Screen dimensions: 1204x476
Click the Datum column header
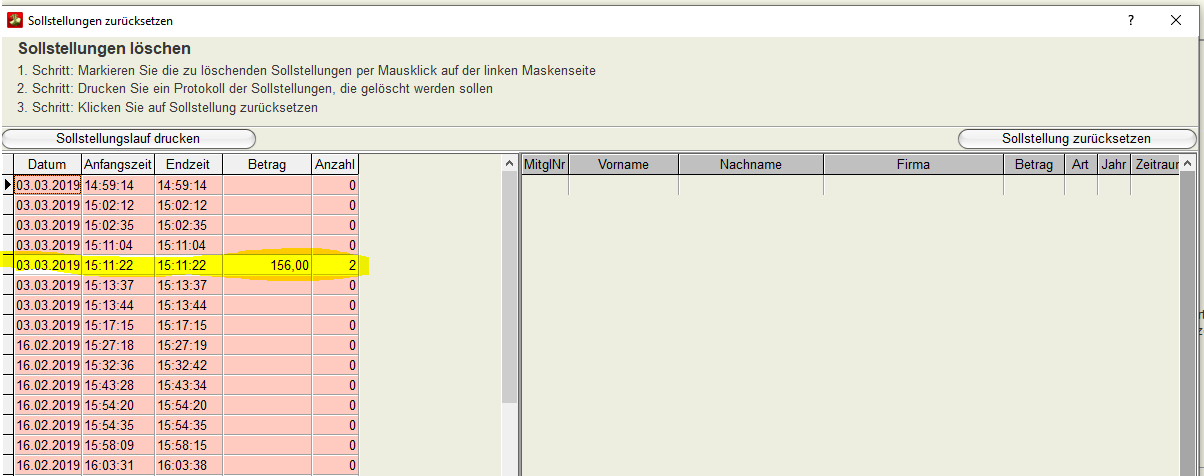[47, 164]
